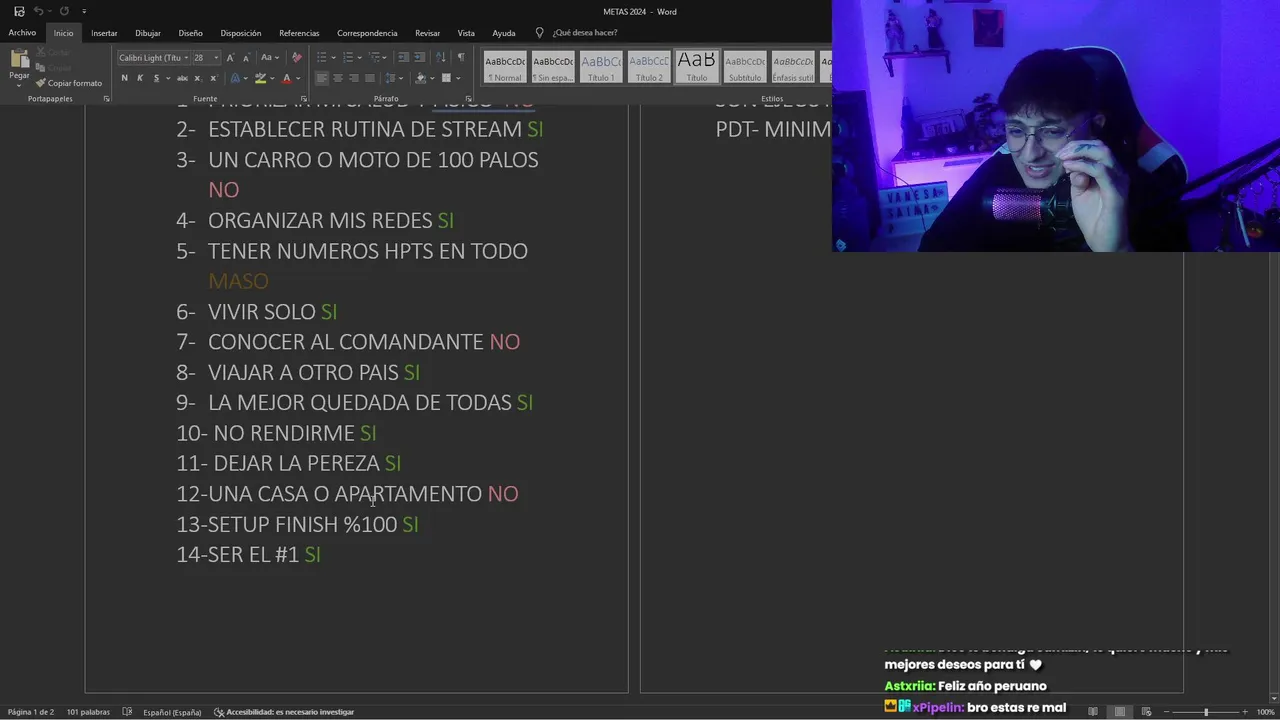Apply the Énfasis sutil style
This screenshot has height=720, width=1280.
(793, 67)
